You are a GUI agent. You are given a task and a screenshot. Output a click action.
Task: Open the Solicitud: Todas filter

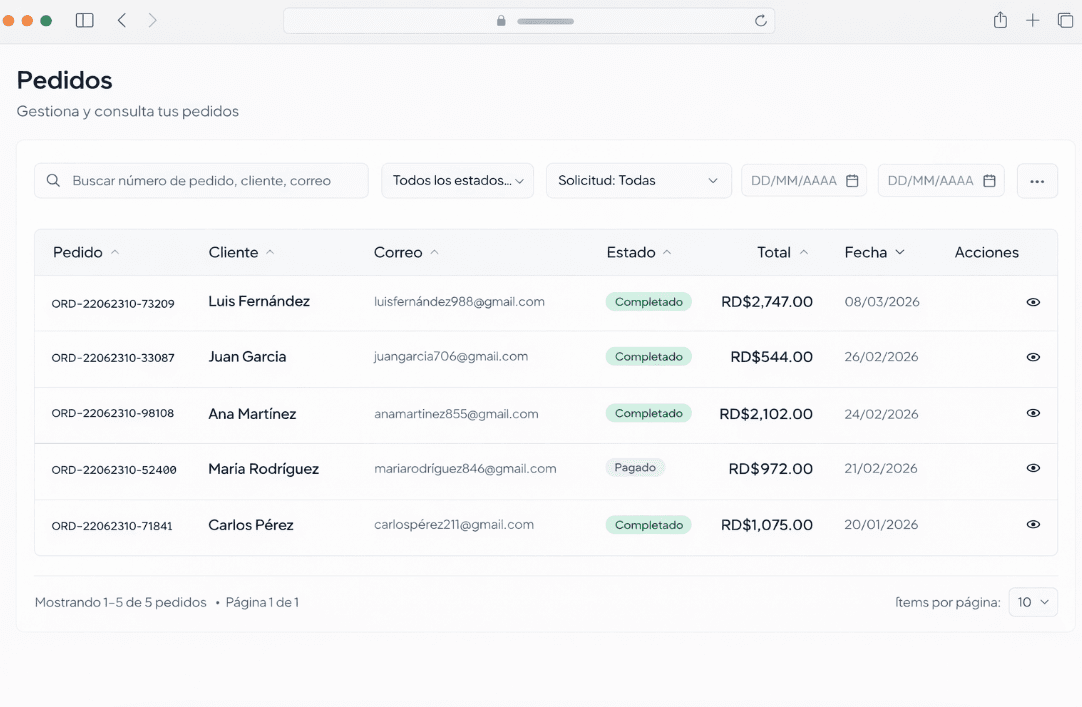[x=638, y=180]
